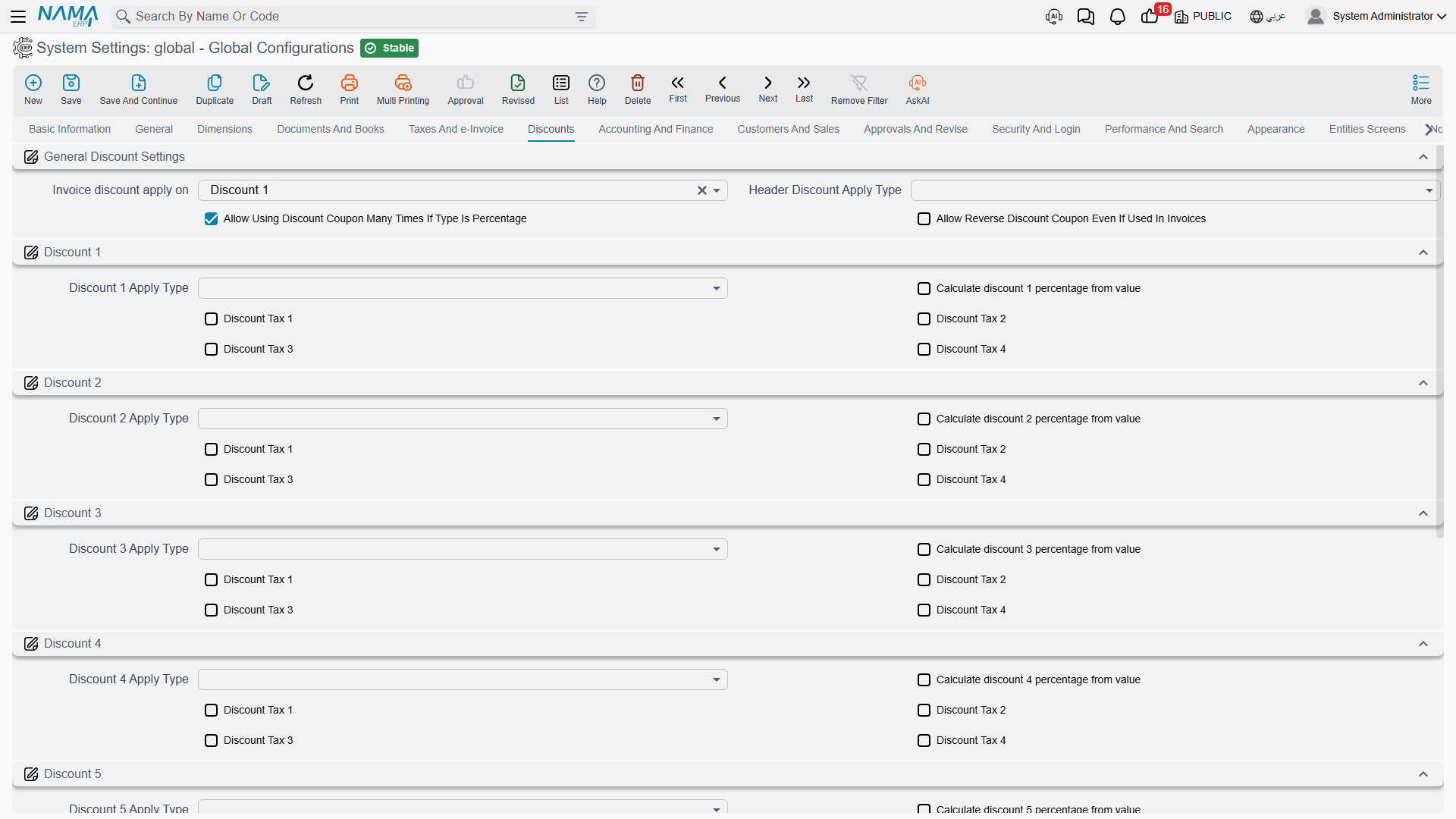
Task: Uncheck Allow Using Discount Coupon Many Times
Action: click(x=211, y=219)
